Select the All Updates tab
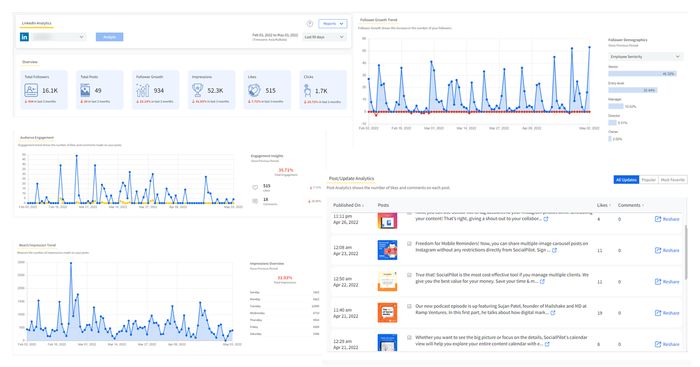Screen dimensions: 700x367 tap(626, 179)
